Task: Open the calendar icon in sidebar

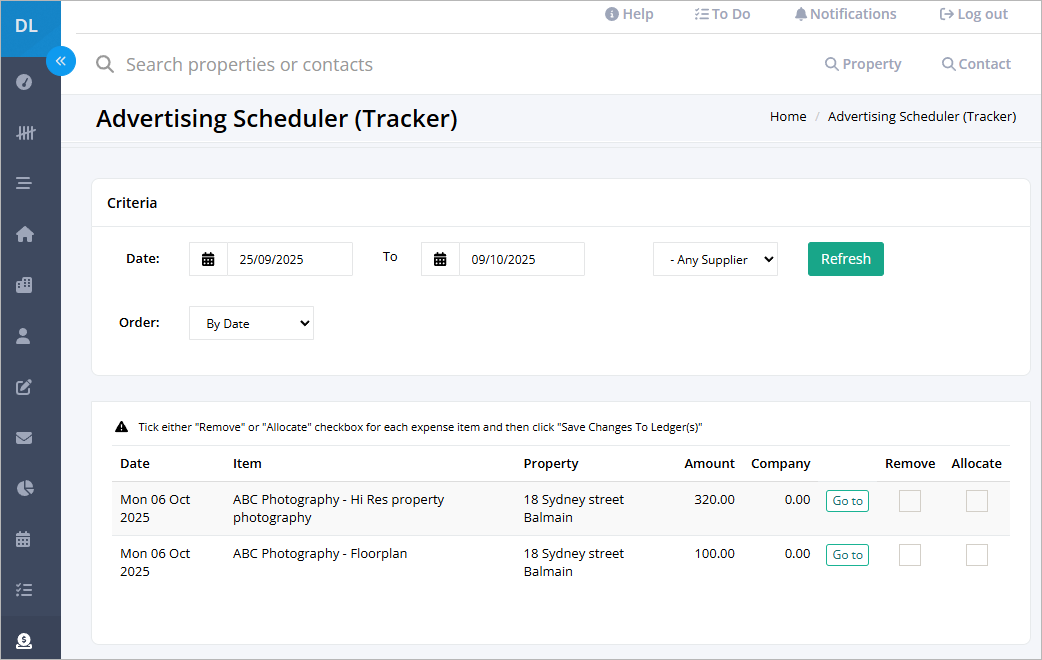Action: click(x=23, y=539)
